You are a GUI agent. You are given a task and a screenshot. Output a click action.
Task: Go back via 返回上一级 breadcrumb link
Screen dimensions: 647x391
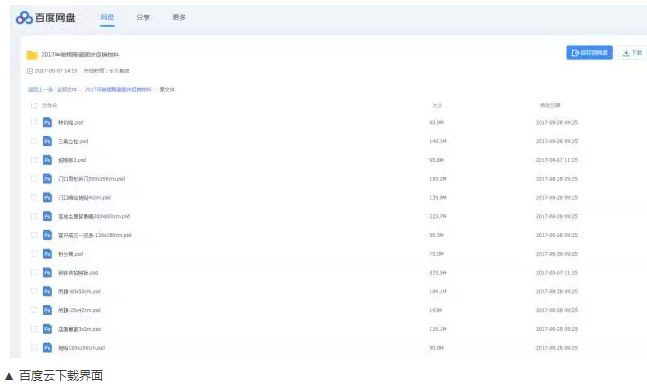tap(40, 90)
